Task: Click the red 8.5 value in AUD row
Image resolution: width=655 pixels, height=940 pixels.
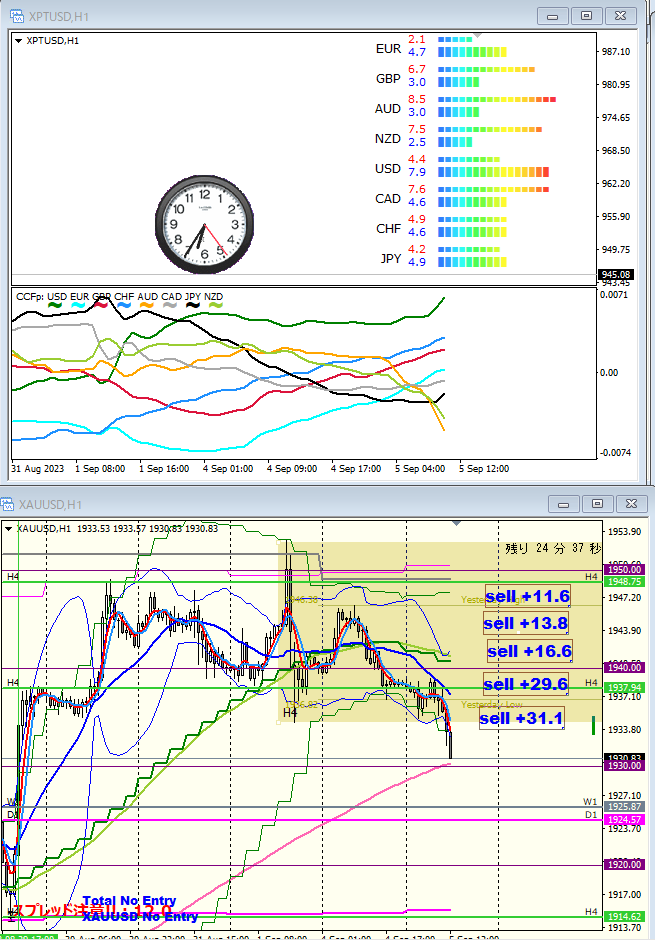Action: 417,99
